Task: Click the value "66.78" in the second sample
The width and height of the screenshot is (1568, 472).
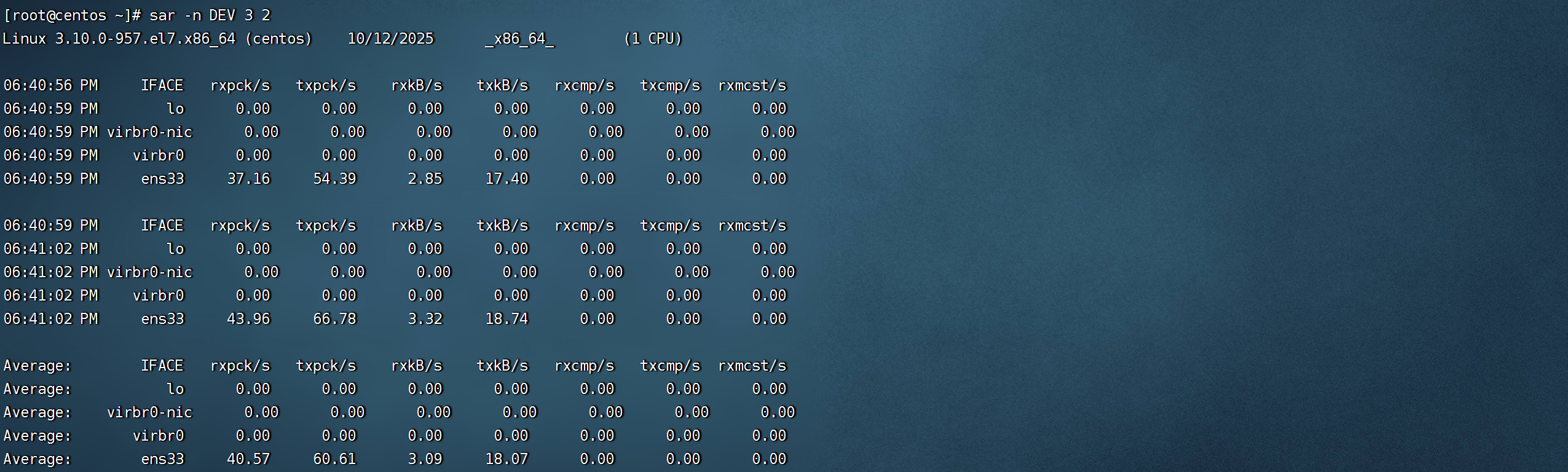Action: (335, 319)
